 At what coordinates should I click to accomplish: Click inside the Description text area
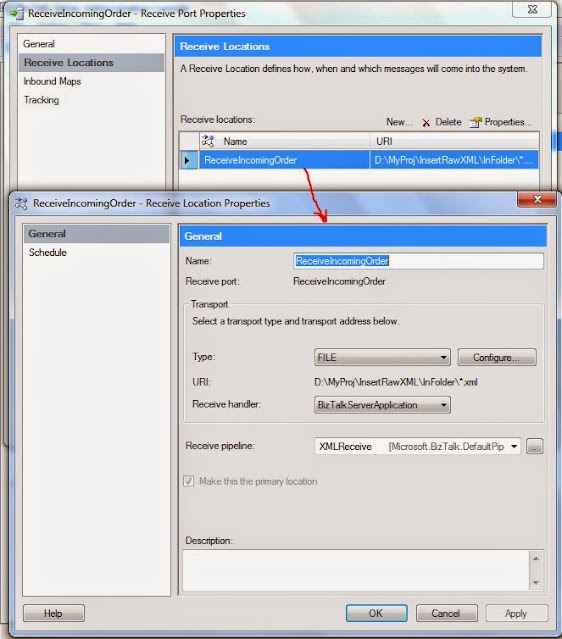pos(355,570)
